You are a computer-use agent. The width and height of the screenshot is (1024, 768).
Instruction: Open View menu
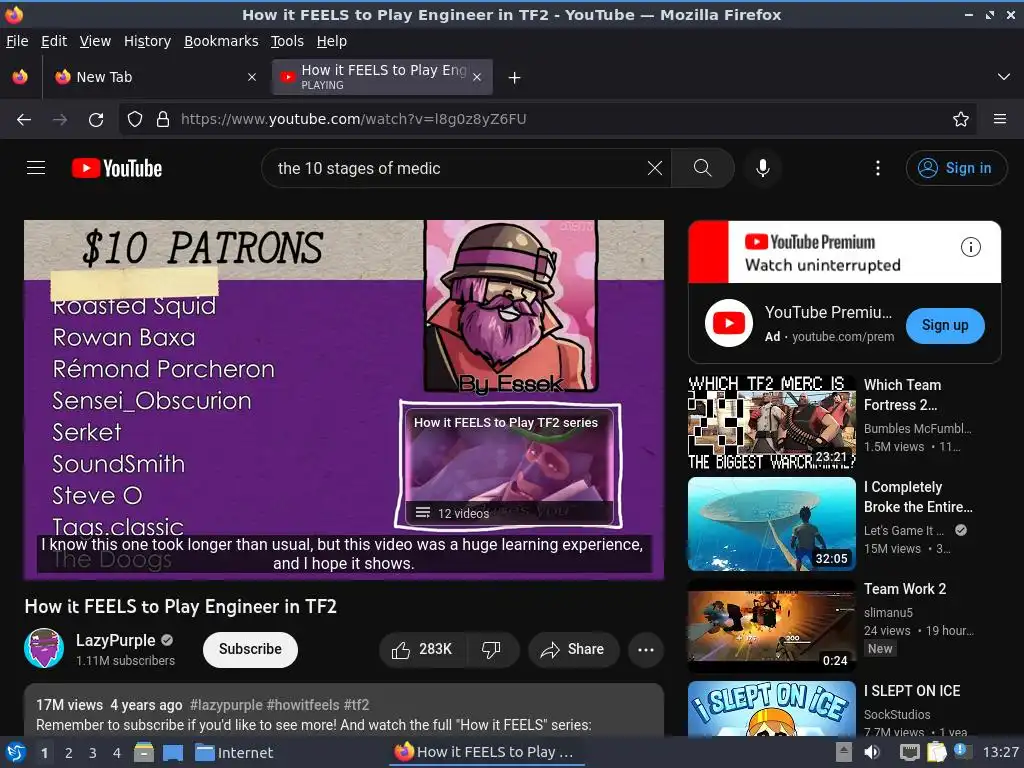[95, 41]
